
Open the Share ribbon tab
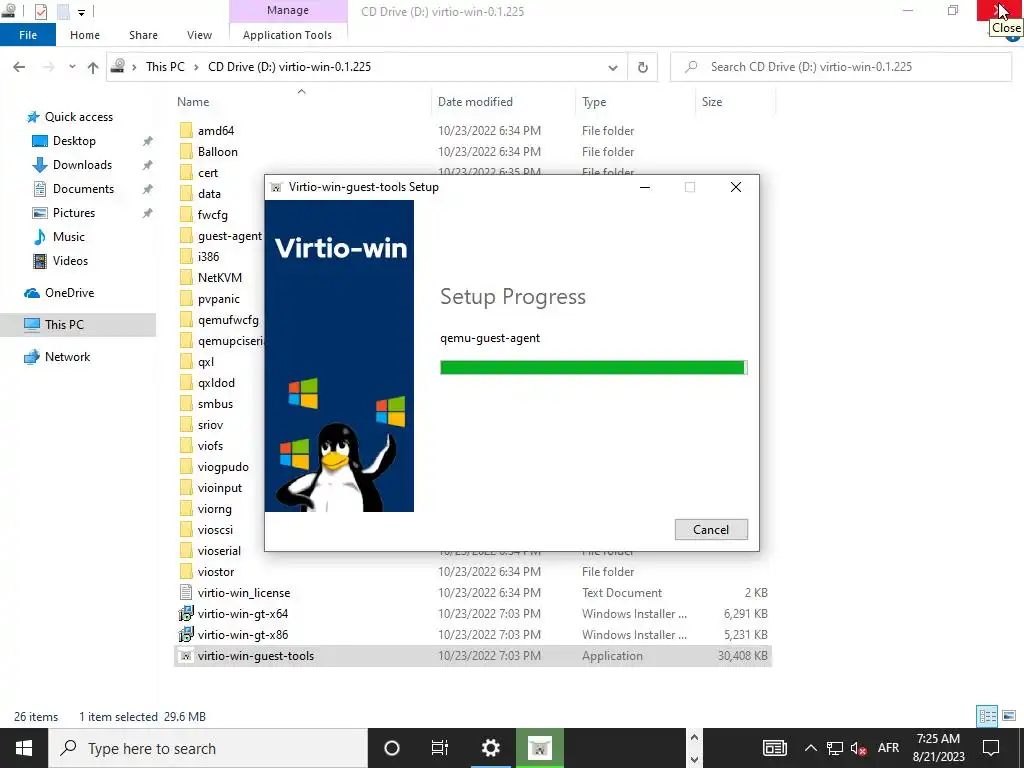point(143,35)
